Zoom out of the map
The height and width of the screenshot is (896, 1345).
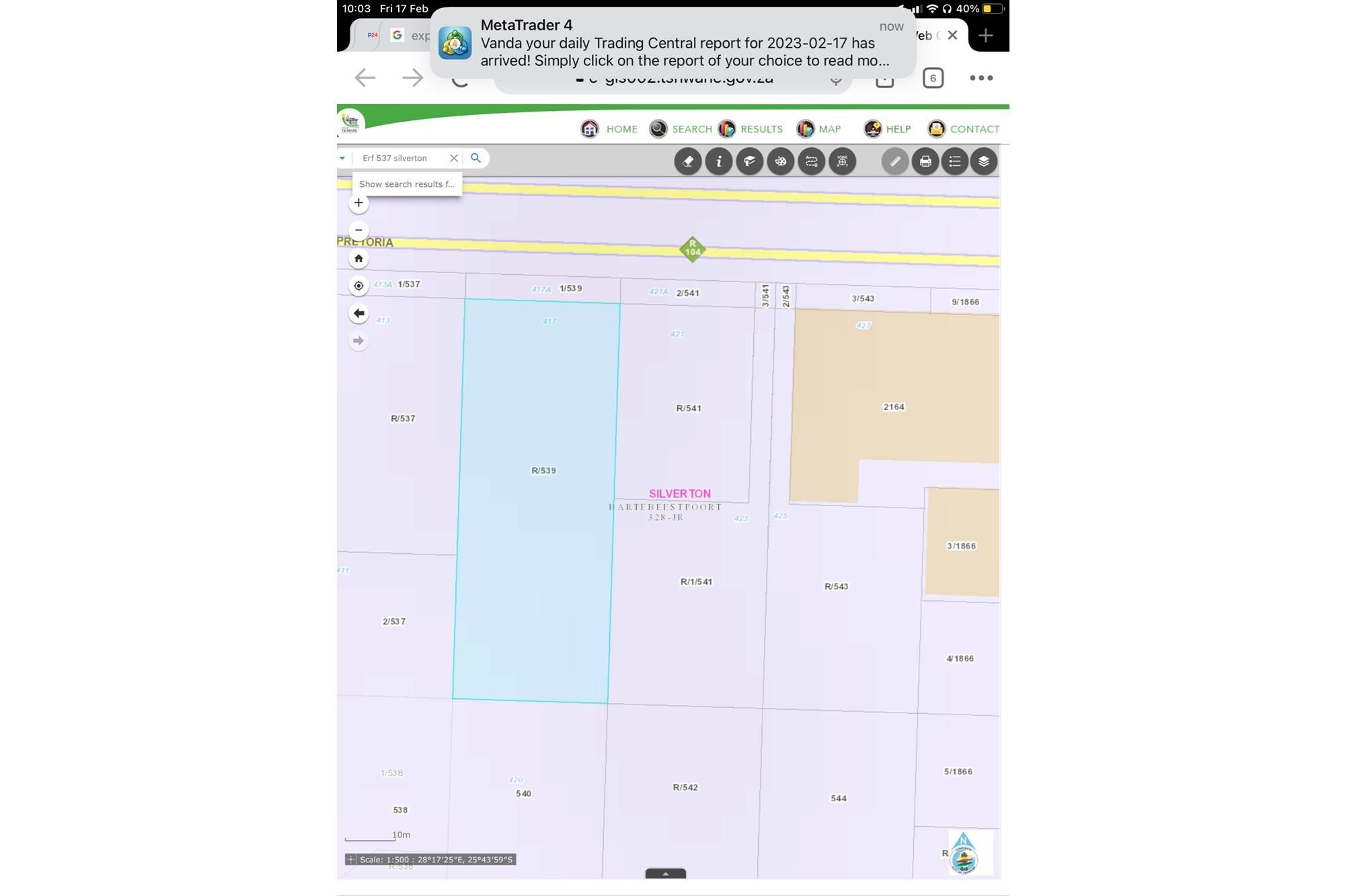pyautogui.click(x=358, y=230)
